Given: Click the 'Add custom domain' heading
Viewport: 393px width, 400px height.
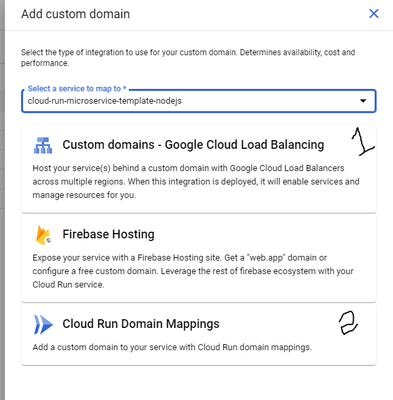Looking at the screenshot, I should 76,14.
